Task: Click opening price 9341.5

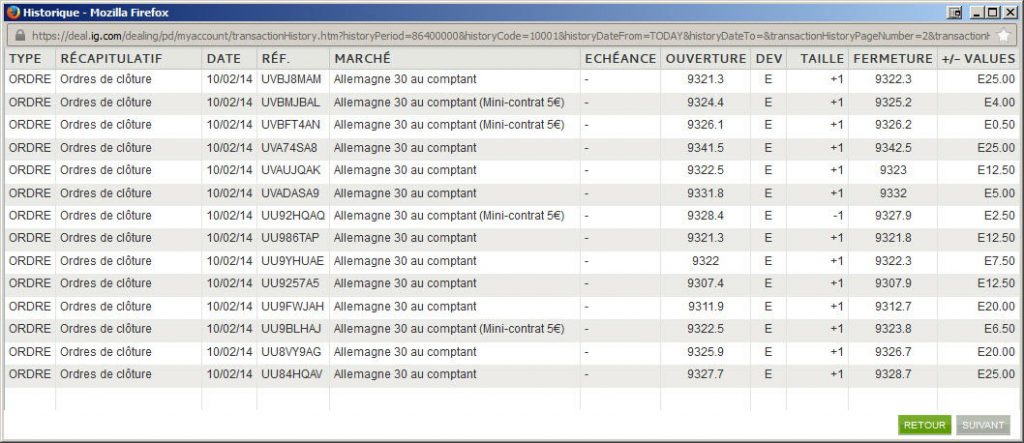Action: pyautogui.click(x=705, y=148)
